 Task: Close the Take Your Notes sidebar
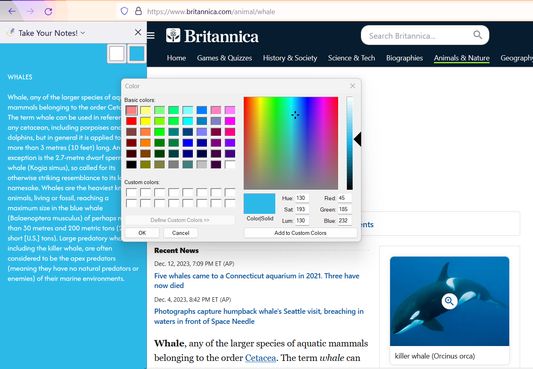click(138, 32)
